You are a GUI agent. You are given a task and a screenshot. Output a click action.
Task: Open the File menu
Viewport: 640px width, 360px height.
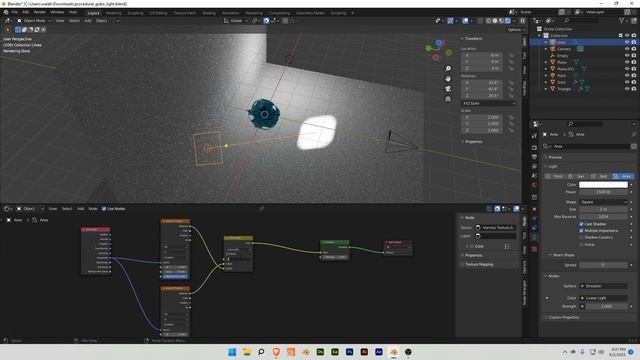tap(15, 13)
